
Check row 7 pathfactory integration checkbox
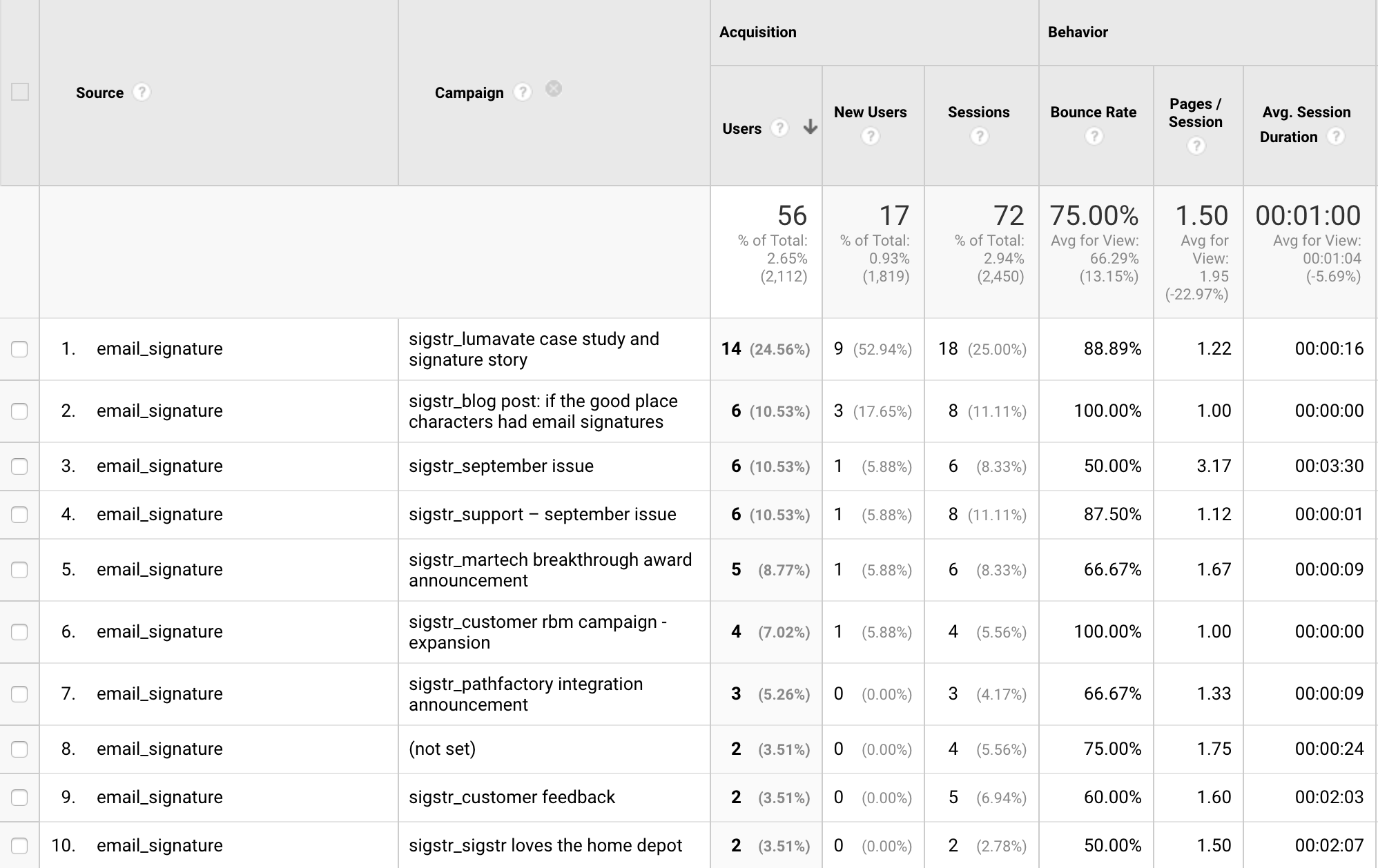(x=19, y=694)
